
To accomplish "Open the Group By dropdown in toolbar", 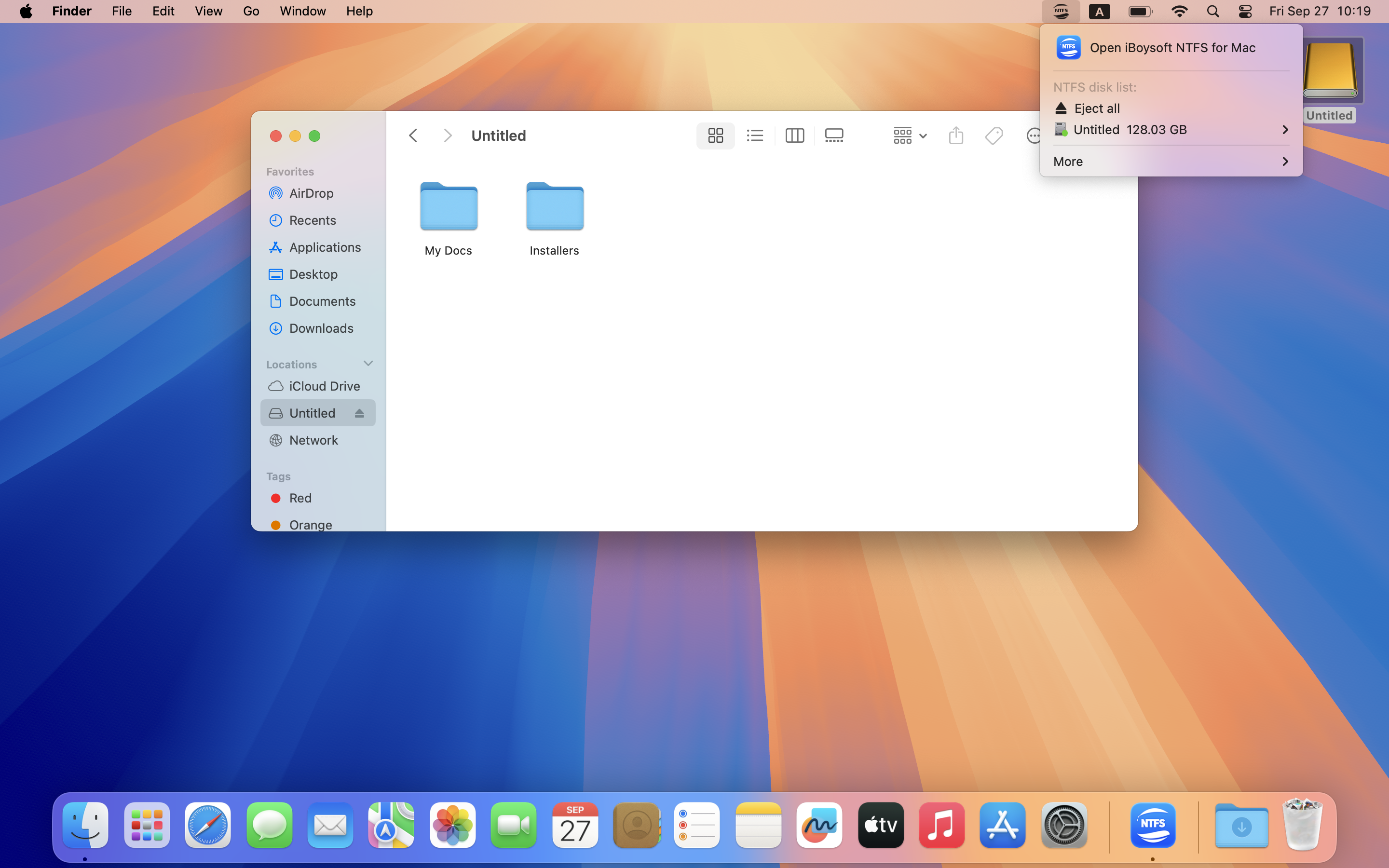I will [910, 136].
